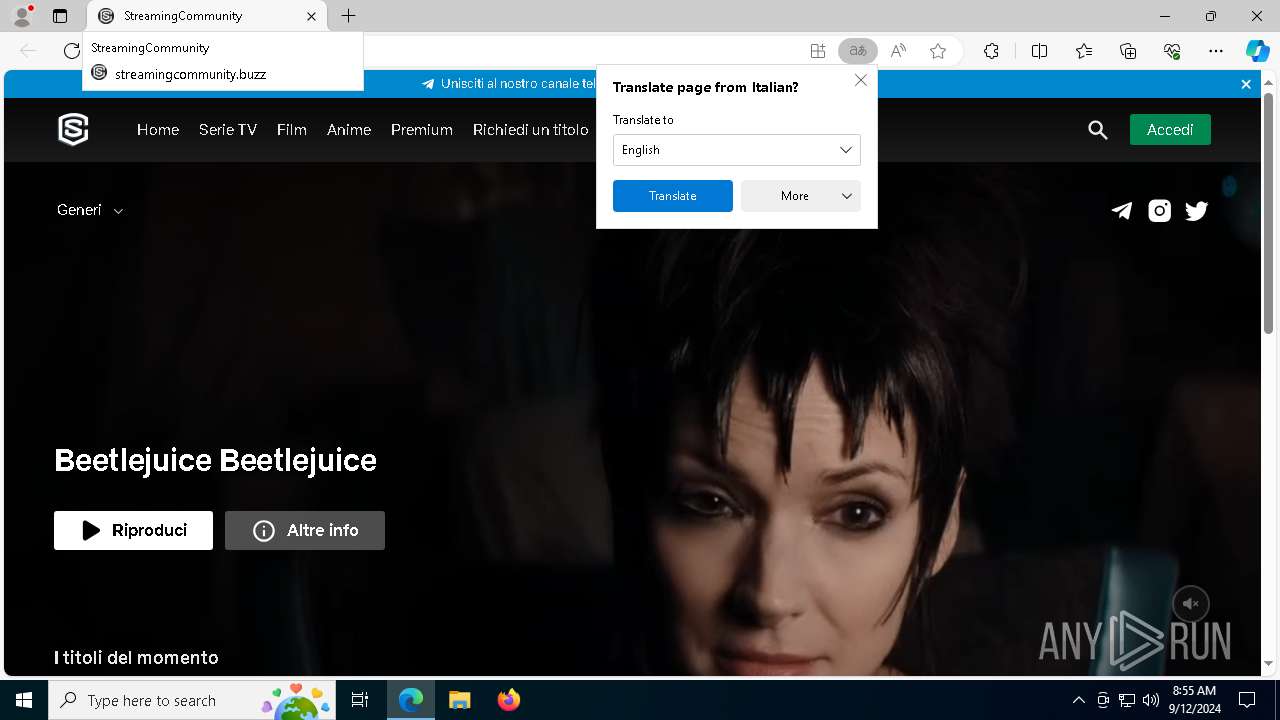Go to the Film section
The width and height of the screenshot is (1280, 720).
(x=292, y=130)
